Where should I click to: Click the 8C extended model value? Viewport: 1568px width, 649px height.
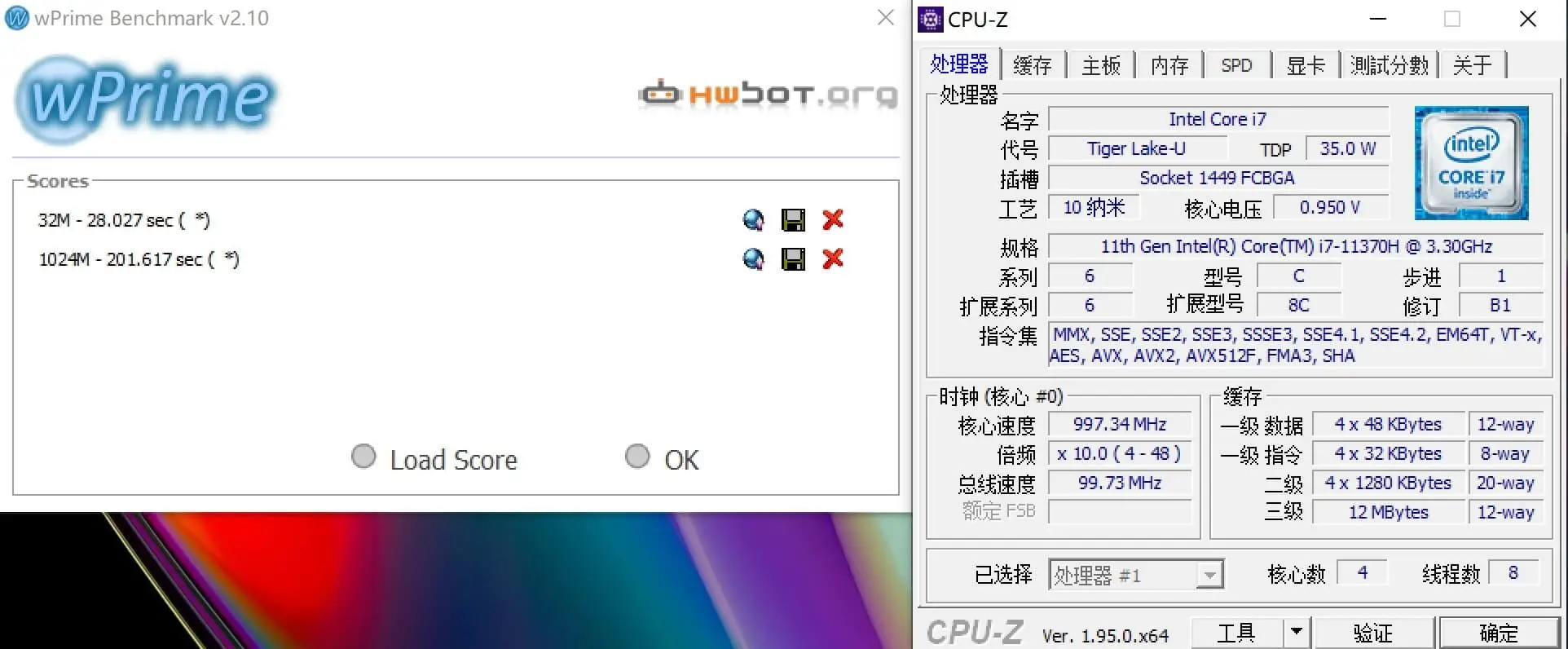(x=1298, y=305)
